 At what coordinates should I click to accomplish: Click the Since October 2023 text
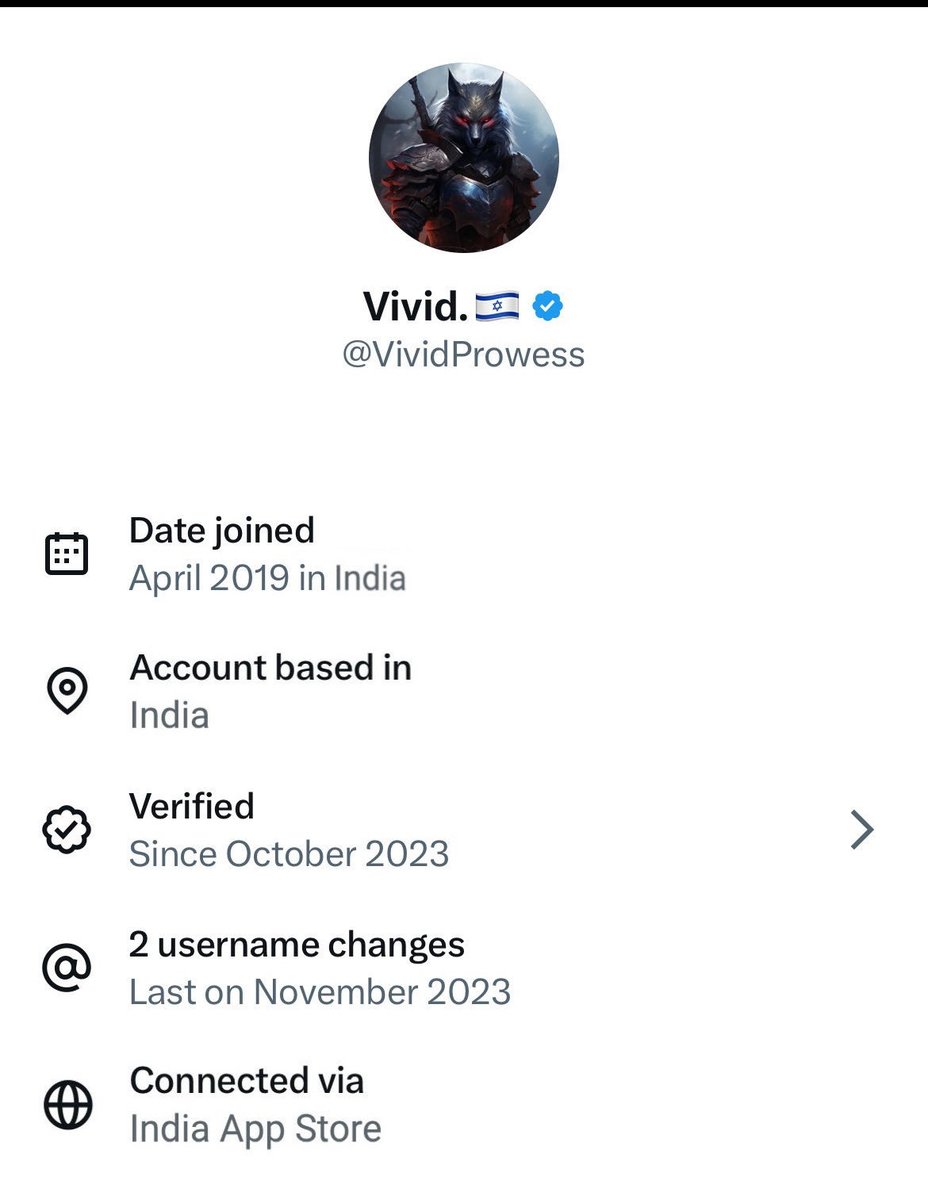point(289,854)
